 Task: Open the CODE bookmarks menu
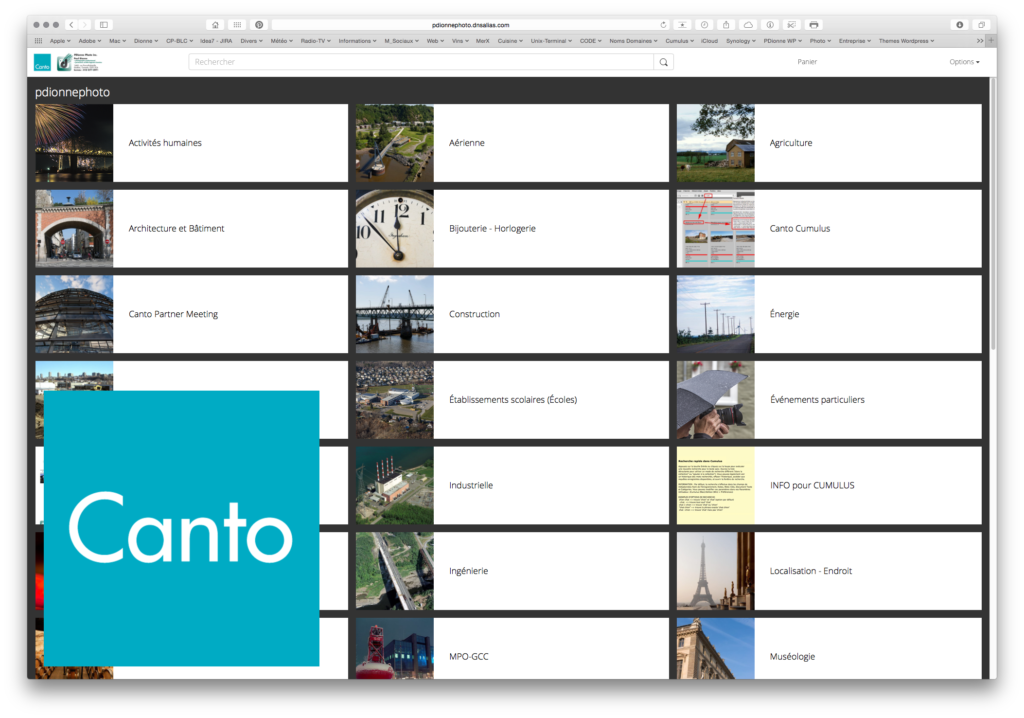coord(590,41)
